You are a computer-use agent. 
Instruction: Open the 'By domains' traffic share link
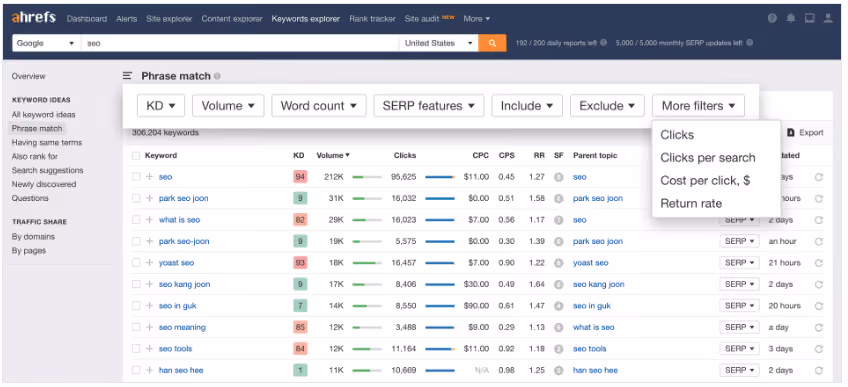[34, 237]
